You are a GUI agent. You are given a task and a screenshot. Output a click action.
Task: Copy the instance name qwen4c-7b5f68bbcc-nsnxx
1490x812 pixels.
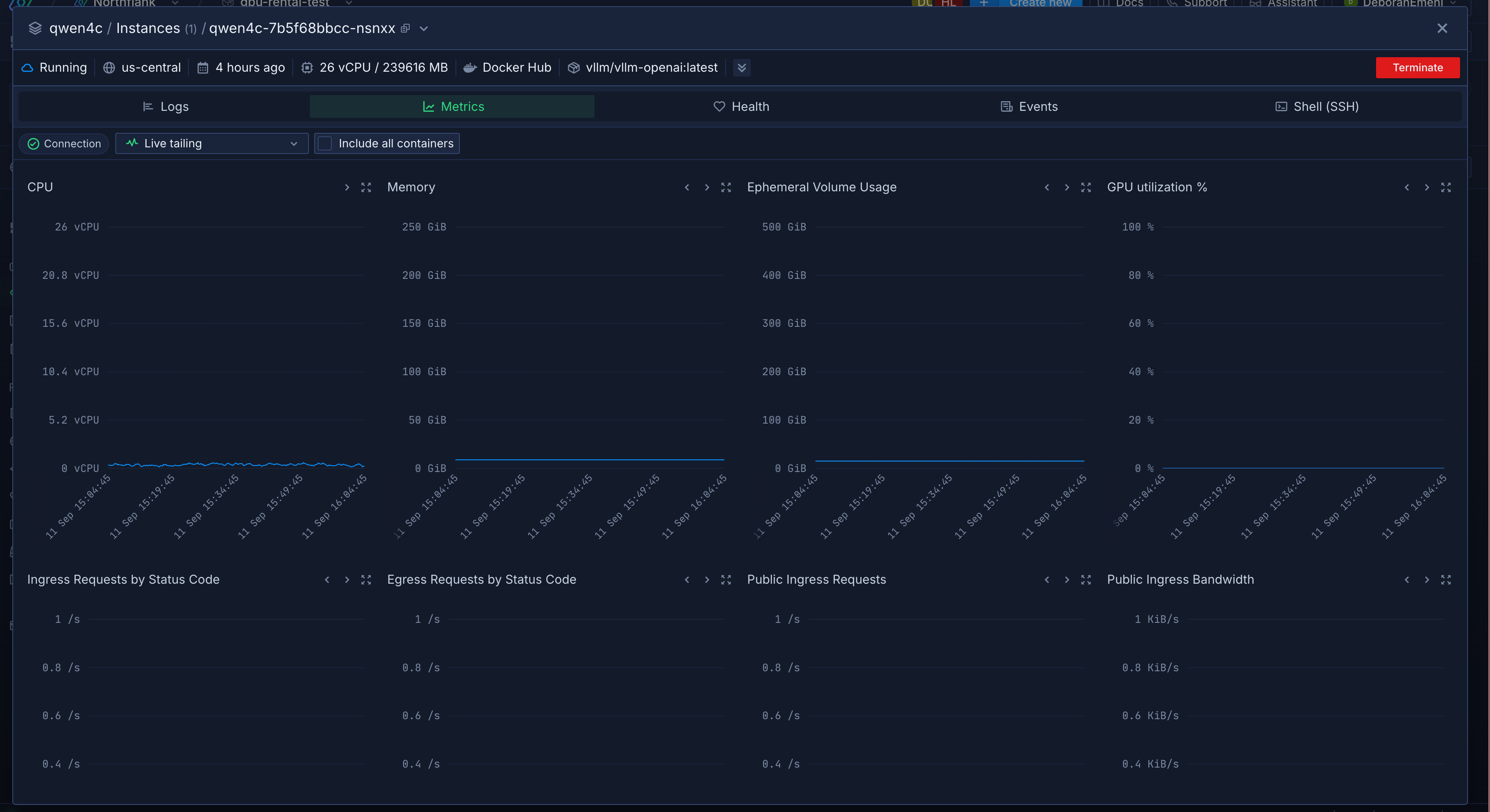[405, 28]
